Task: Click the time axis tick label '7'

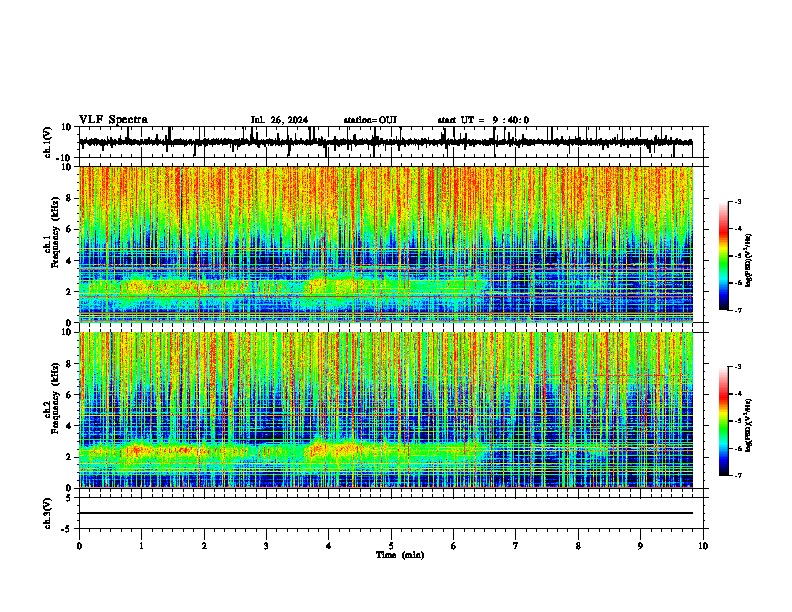Action: pyautogui.click(x=516, y=546)
